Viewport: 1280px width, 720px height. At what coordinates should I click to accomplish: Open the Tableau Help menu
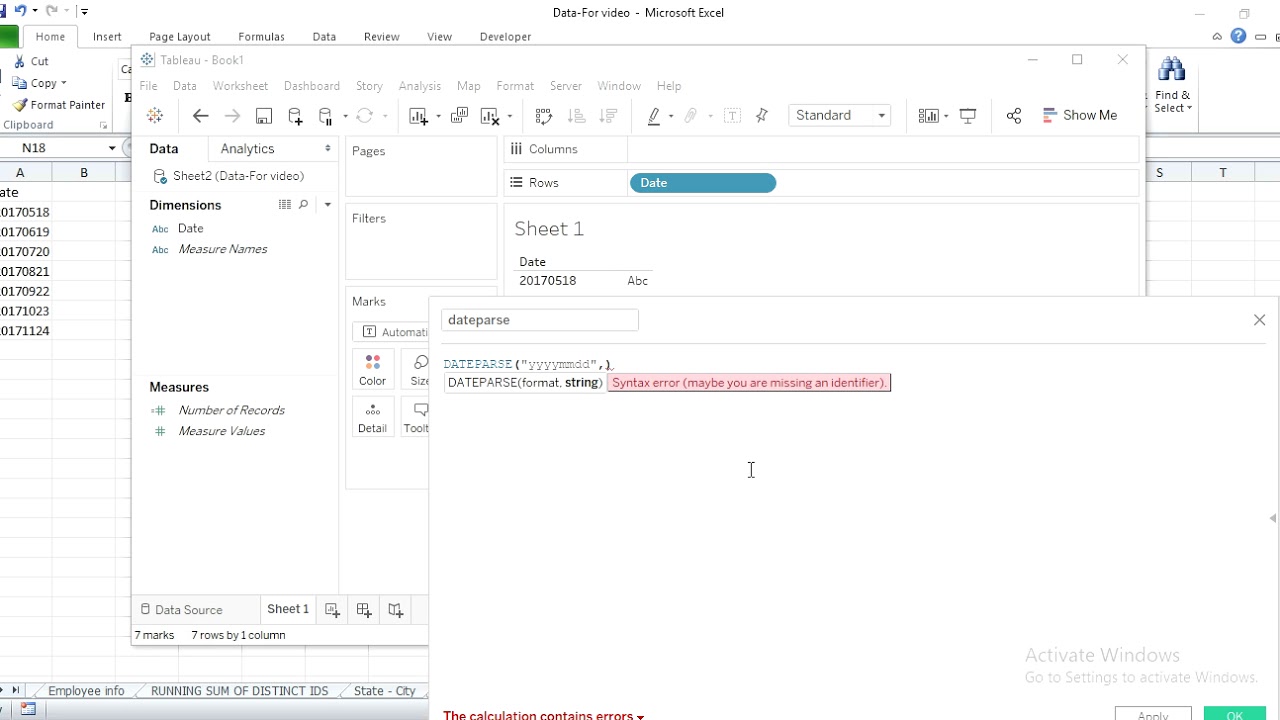click(669, 86)
